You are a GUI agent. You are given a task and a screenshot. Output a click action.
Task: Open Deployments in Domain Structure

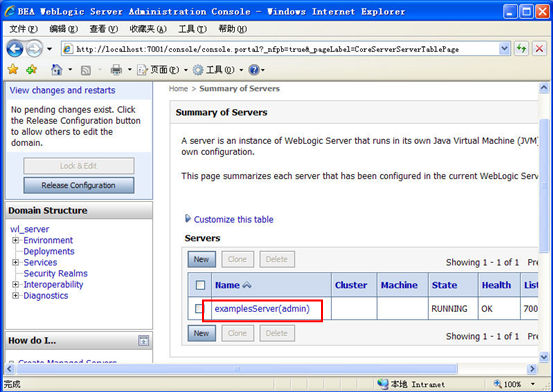click(x=49, y=251)
